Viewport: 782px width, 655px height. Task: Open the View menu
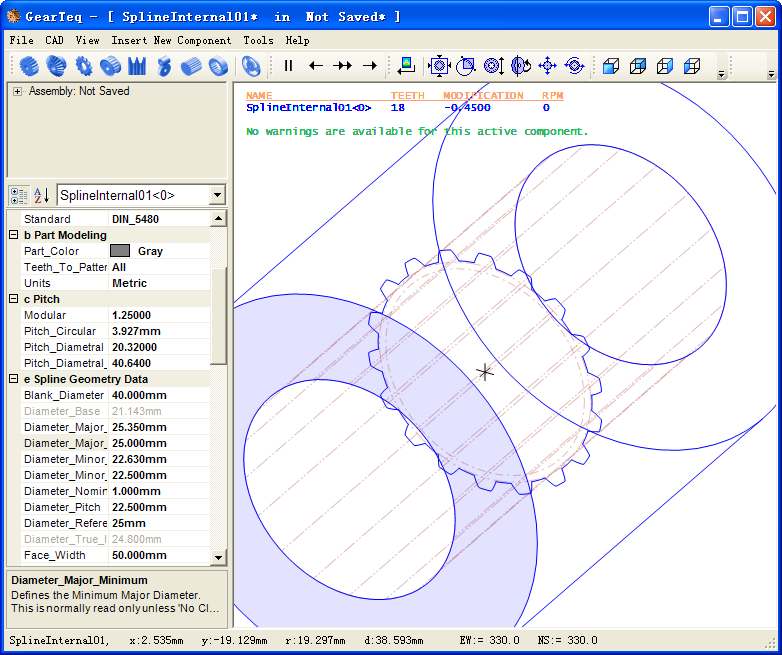click(87, 40)
